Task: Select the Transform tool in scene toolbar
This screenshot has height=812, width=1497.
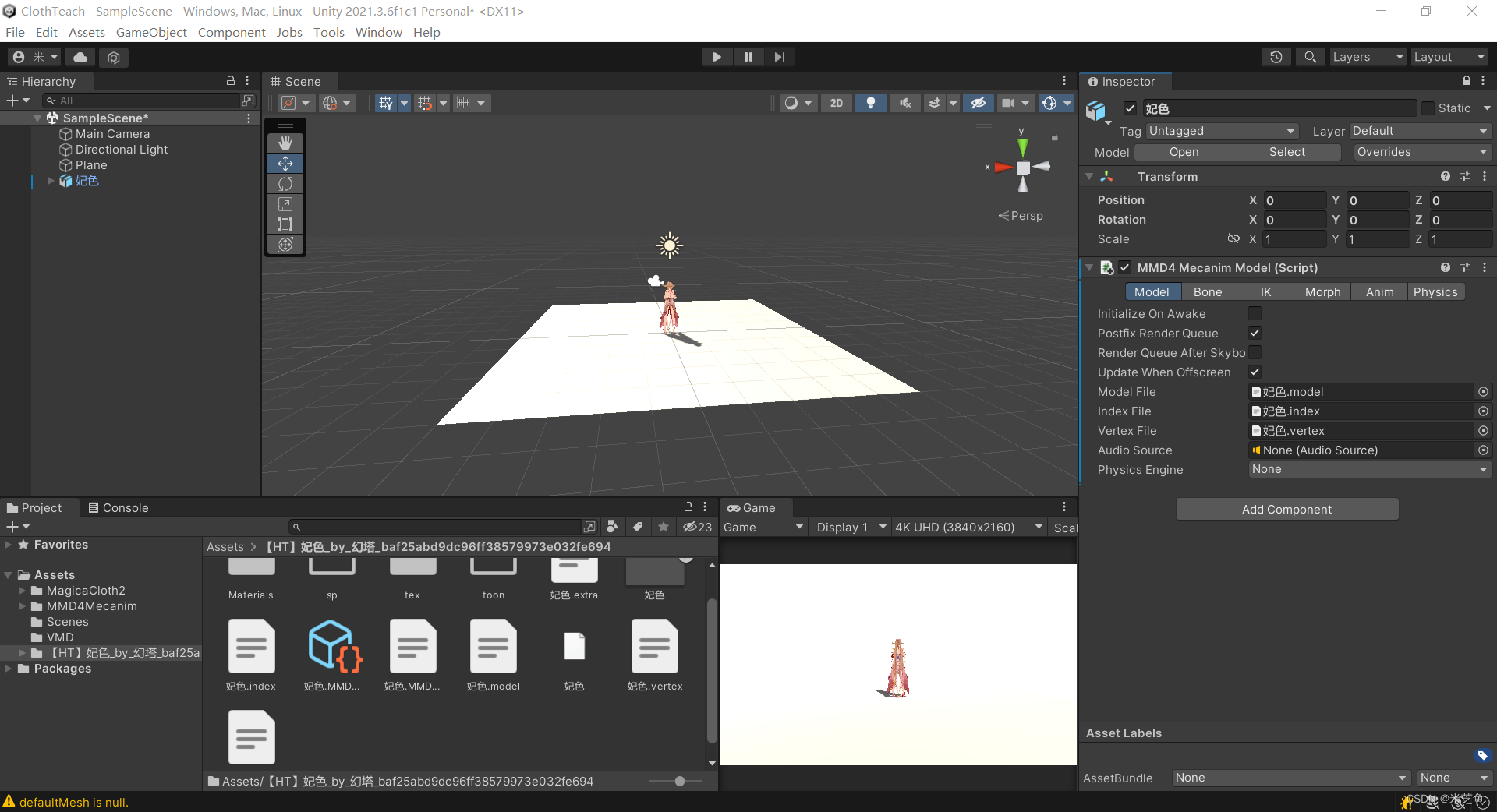Action: (x=285, y=245)
